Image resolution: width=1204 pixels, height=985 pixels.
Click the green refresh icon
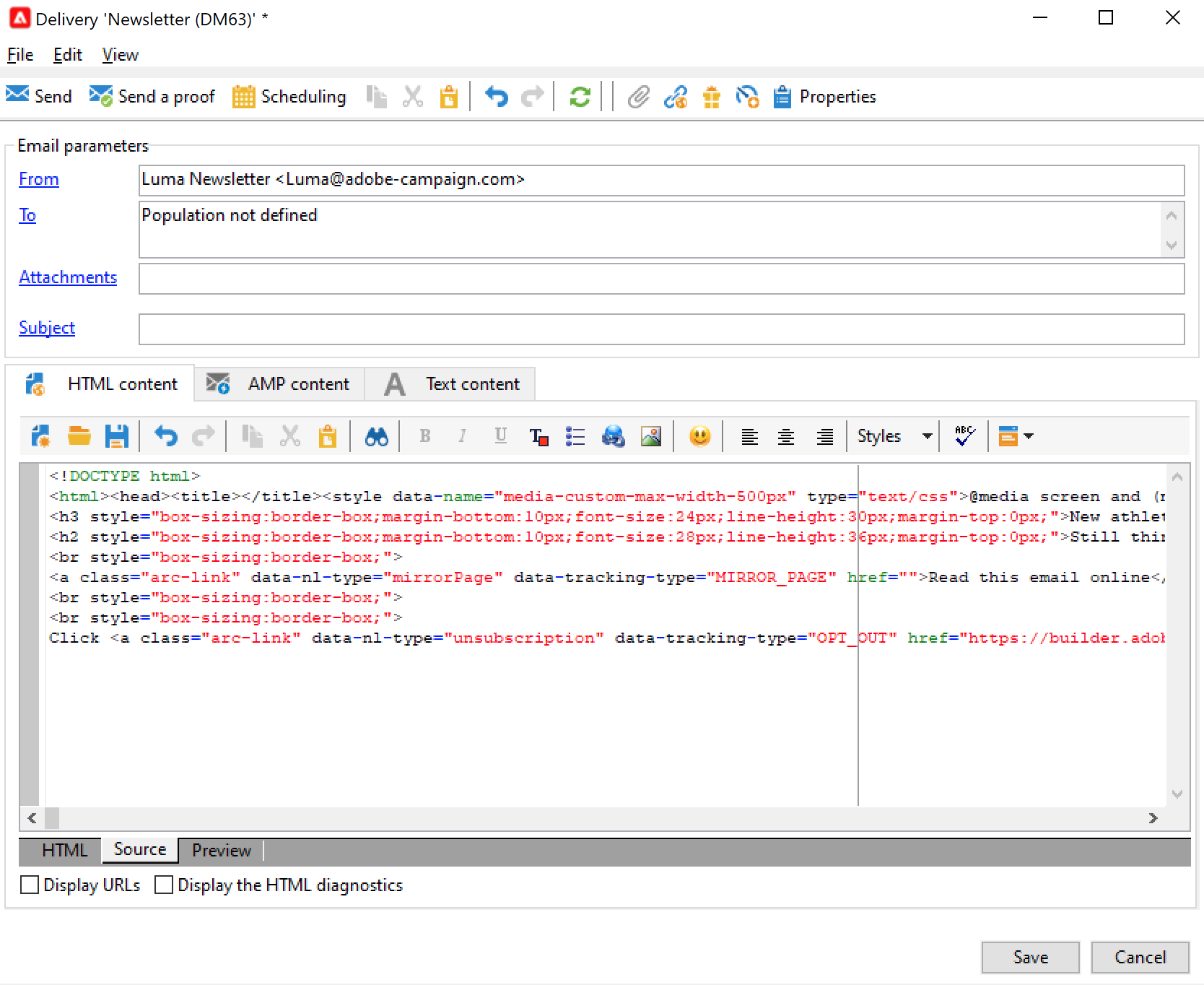tap(580, 96)
